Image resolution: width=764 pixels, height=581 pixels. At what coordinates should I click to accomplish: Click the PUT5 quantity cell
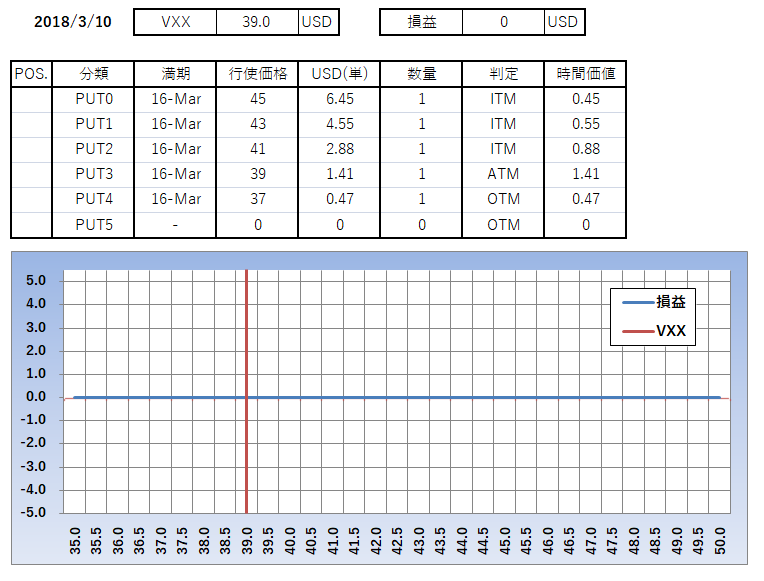[421, 225]
